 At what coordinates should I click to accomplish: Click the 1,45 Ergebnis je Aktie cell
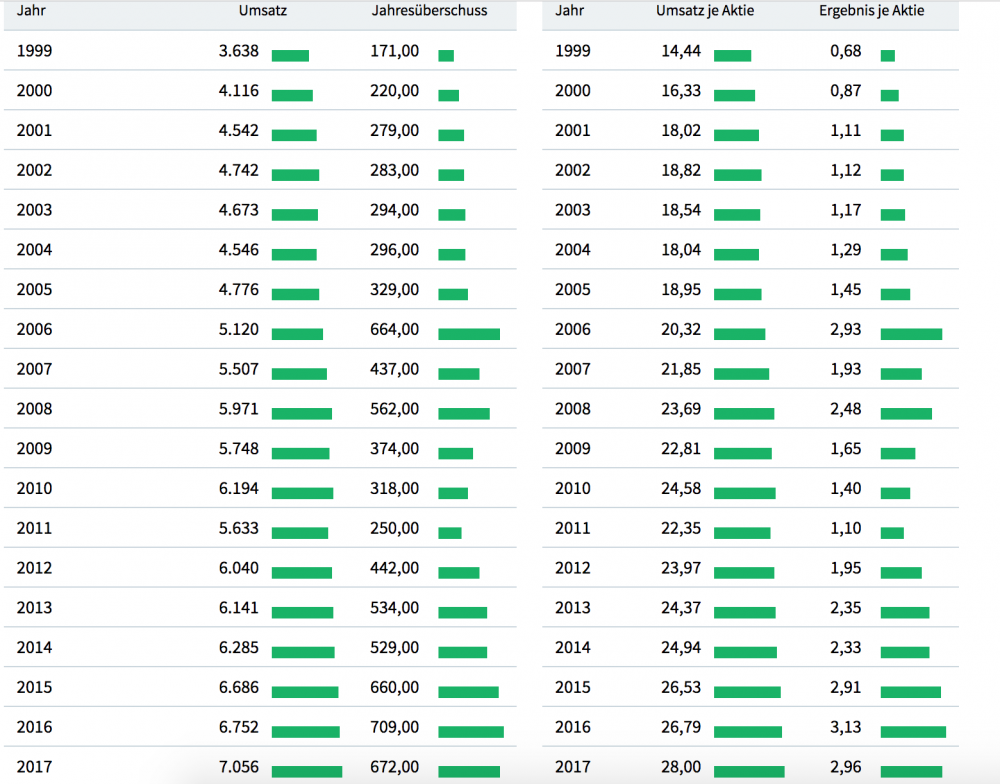(x=846, y=290)
